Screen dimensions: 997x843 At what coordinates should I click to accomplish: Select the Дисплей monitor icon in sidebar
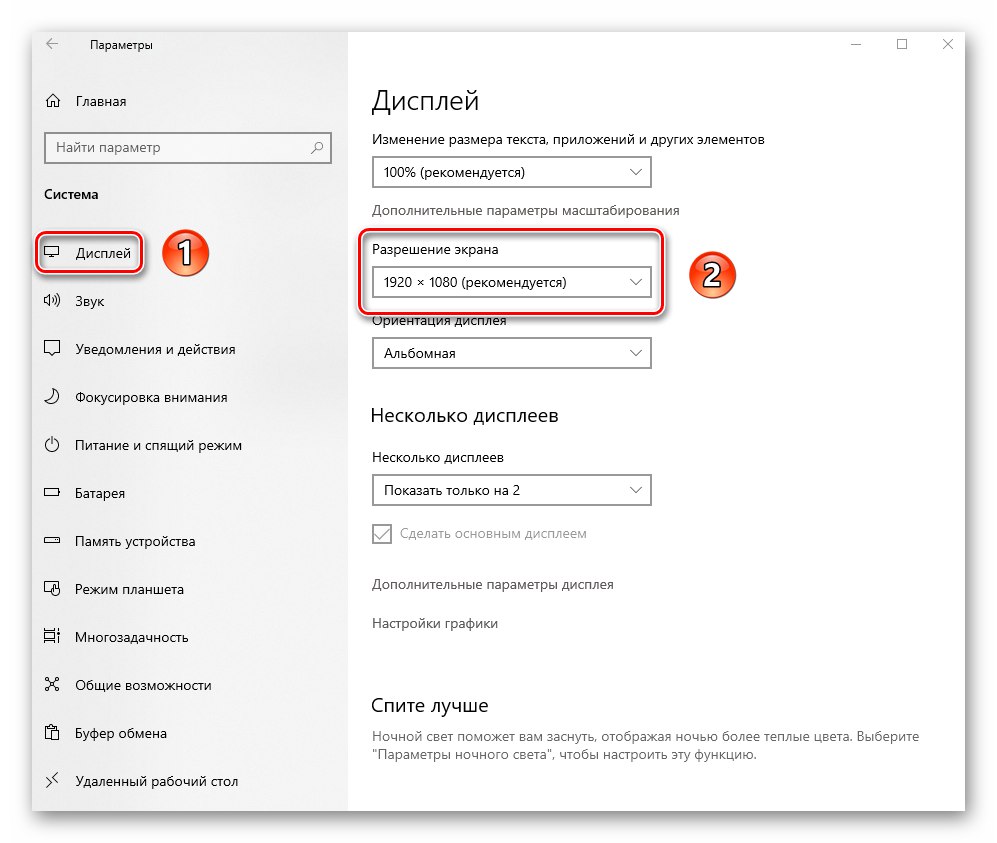pyautogui.click(x=53, y=253)
